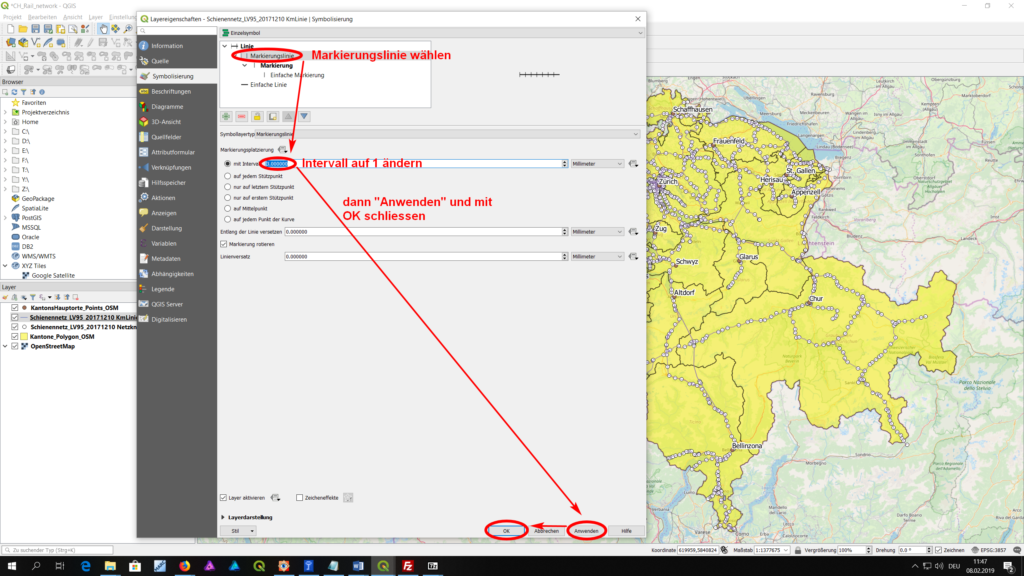Viewport: 1024px width, 576px height.
Task: Click the Abbrechen button
Action: [x=546, y=531]
